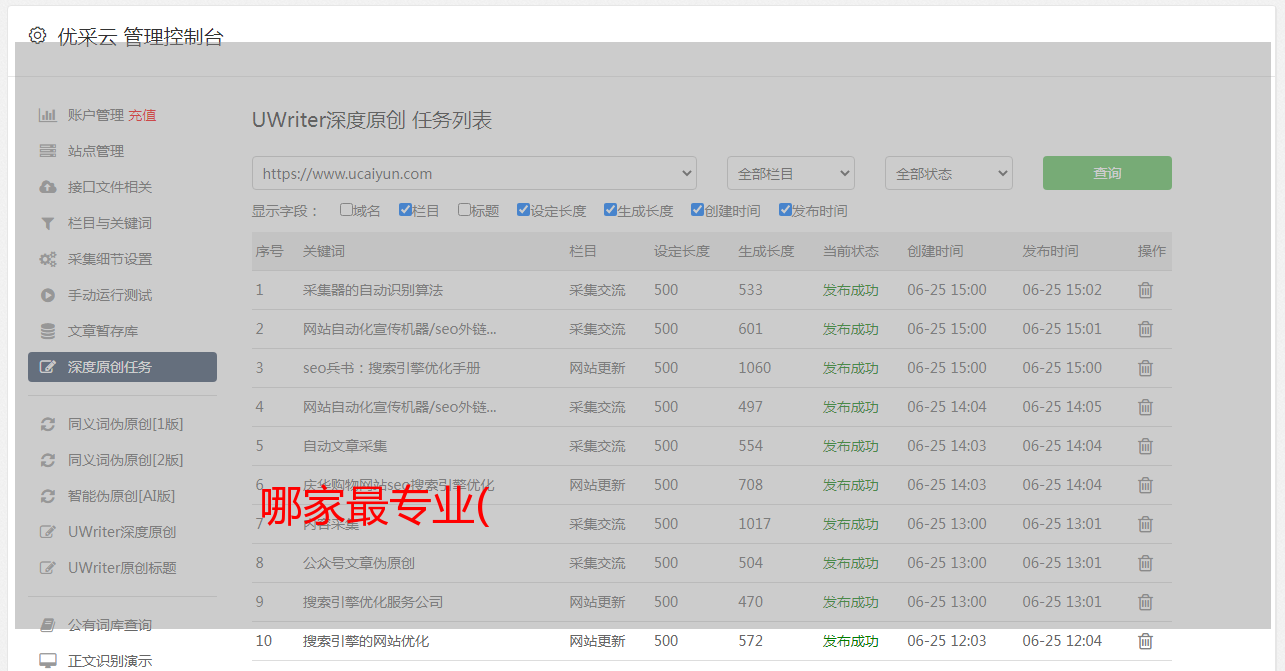Screen dimensions: 1285x671
Task: Click the database icon for 文章暂存库
Action: point(47,331)
